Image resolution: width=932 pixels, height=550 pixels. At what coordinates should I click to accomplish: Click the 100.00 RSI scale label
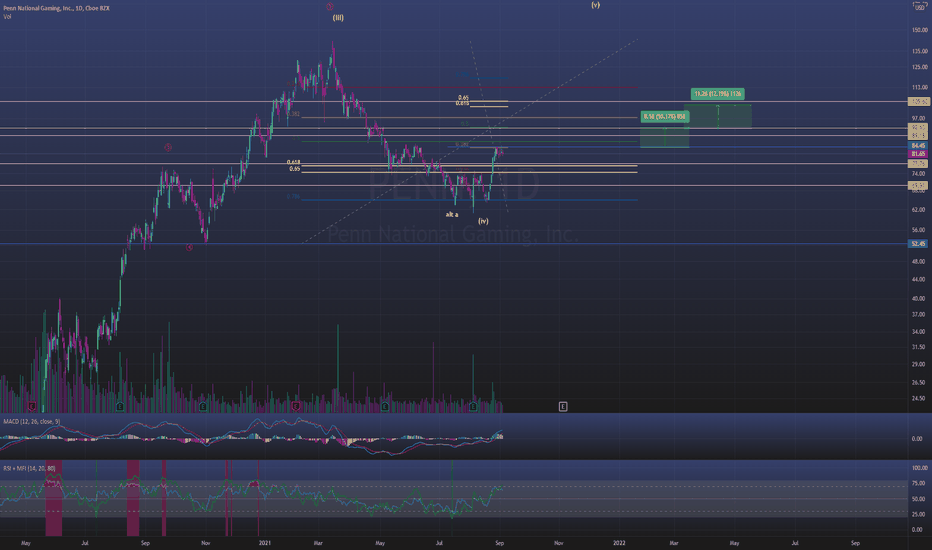coord(918,469)
